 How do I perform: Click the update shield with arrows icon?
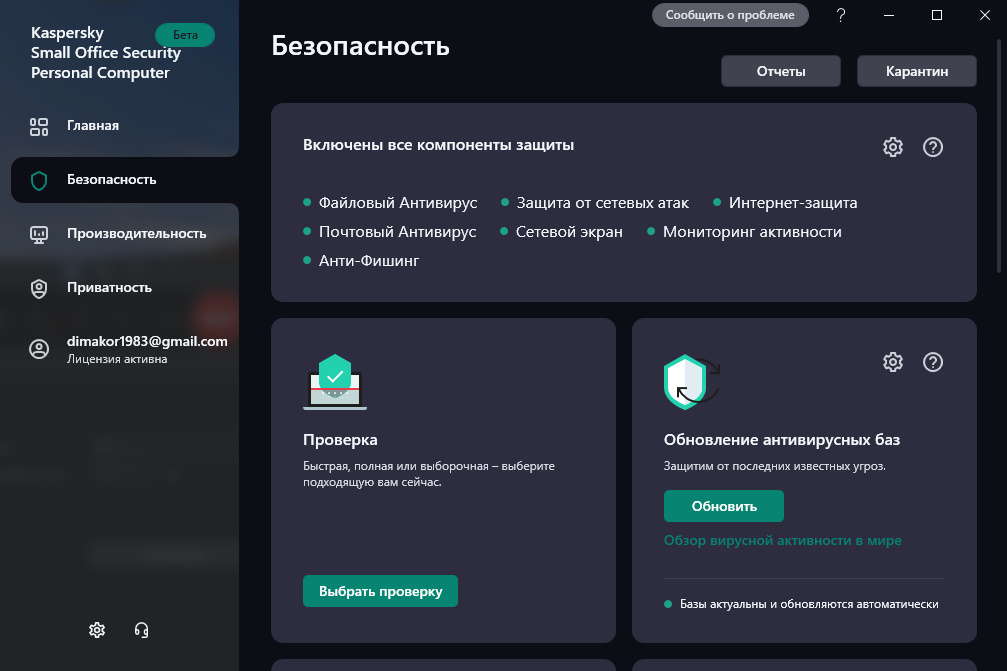pos(692,382)
